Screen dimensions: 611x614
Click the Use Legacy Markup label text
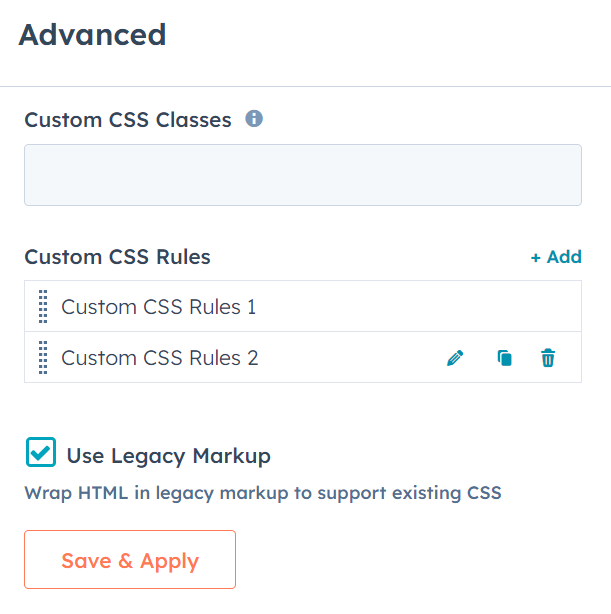click(168, 456)
